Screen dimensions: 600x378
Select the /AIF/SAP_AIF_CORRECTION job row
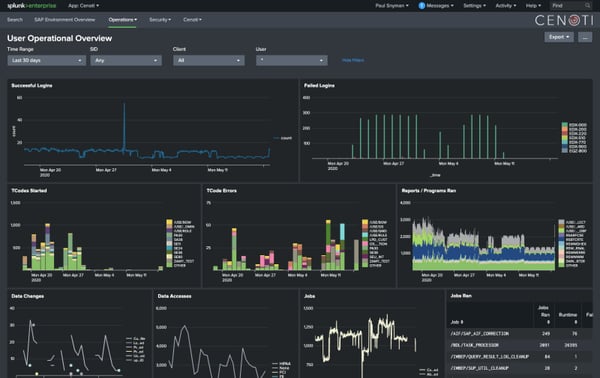click(x=520, y=334)
